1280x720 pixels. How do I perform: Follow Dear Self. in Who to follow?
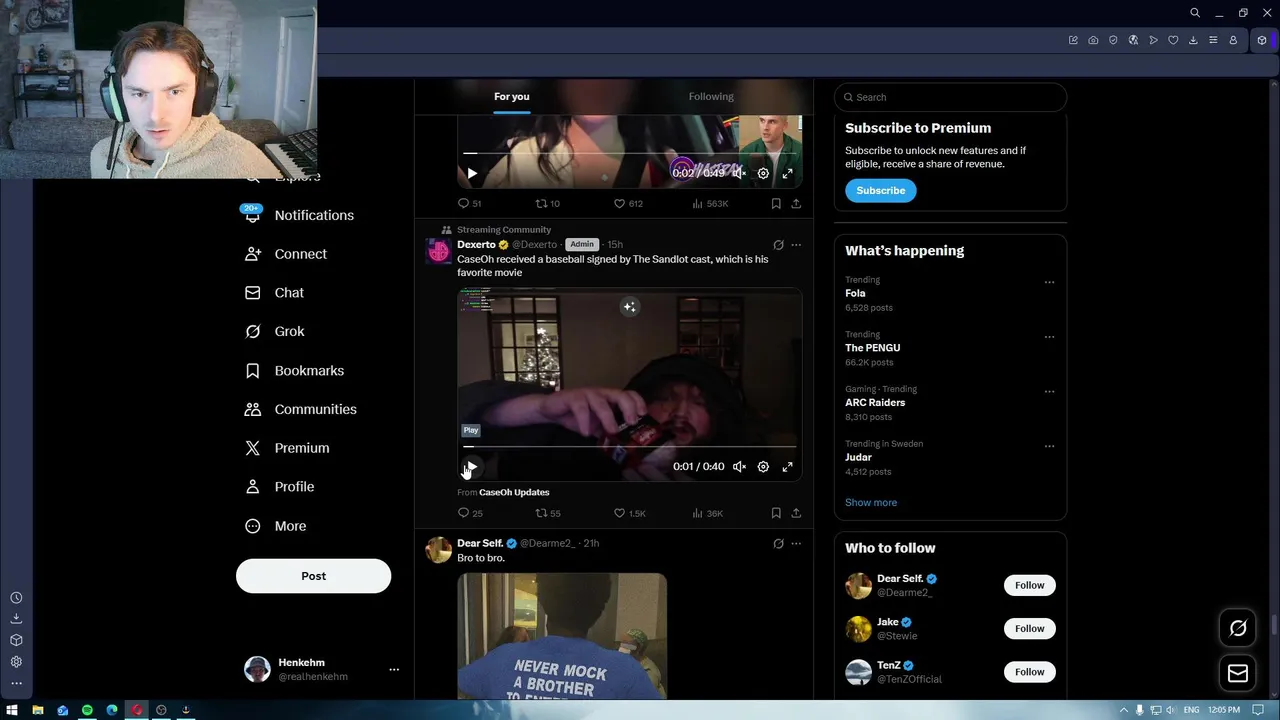pos(1029,585)
